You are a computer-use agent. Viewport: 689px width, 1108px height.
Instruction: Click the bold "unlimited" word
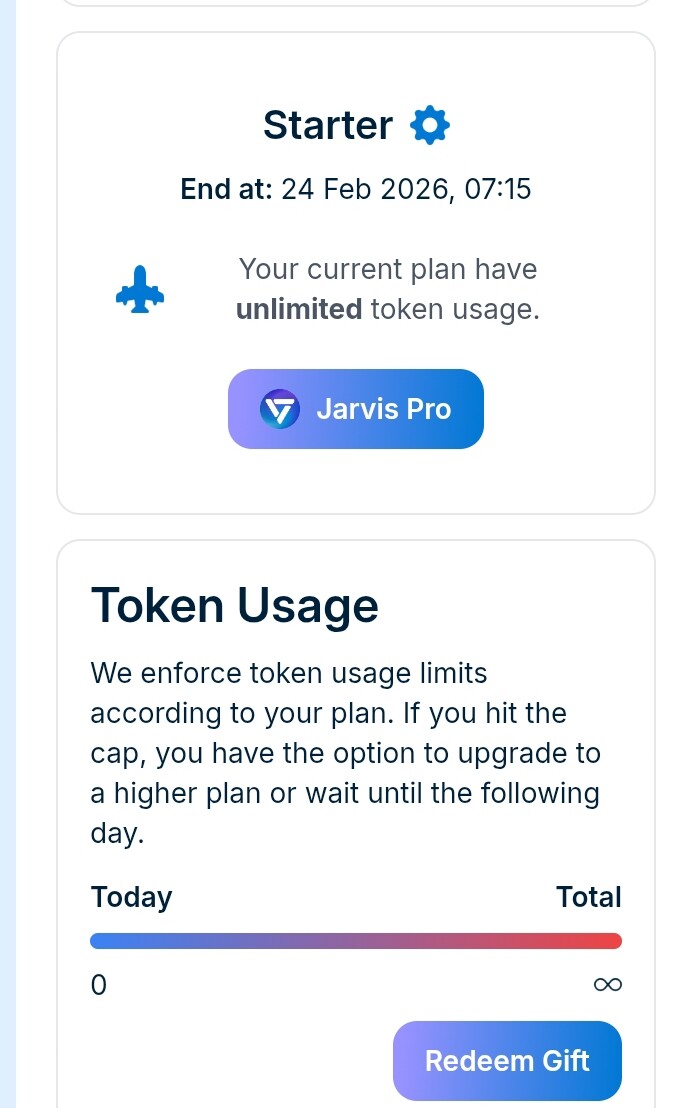tap(299, 310)
